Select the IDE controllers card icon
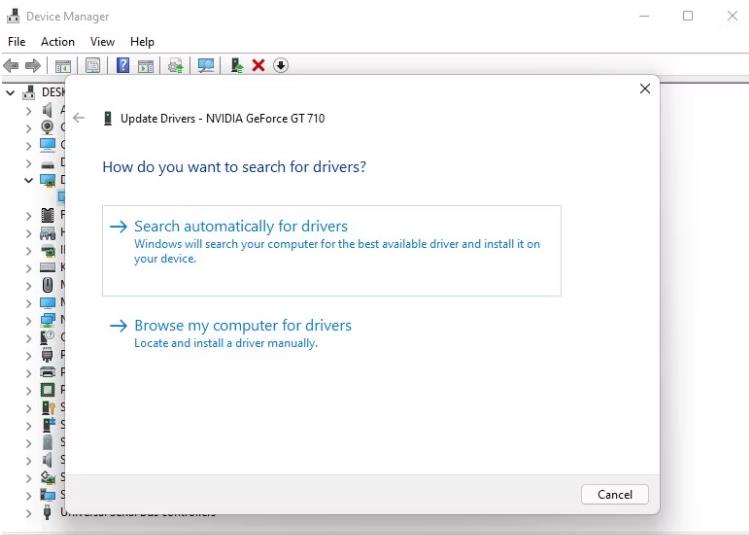This screenshot has width=749, height=535. (x=47, y=250)
